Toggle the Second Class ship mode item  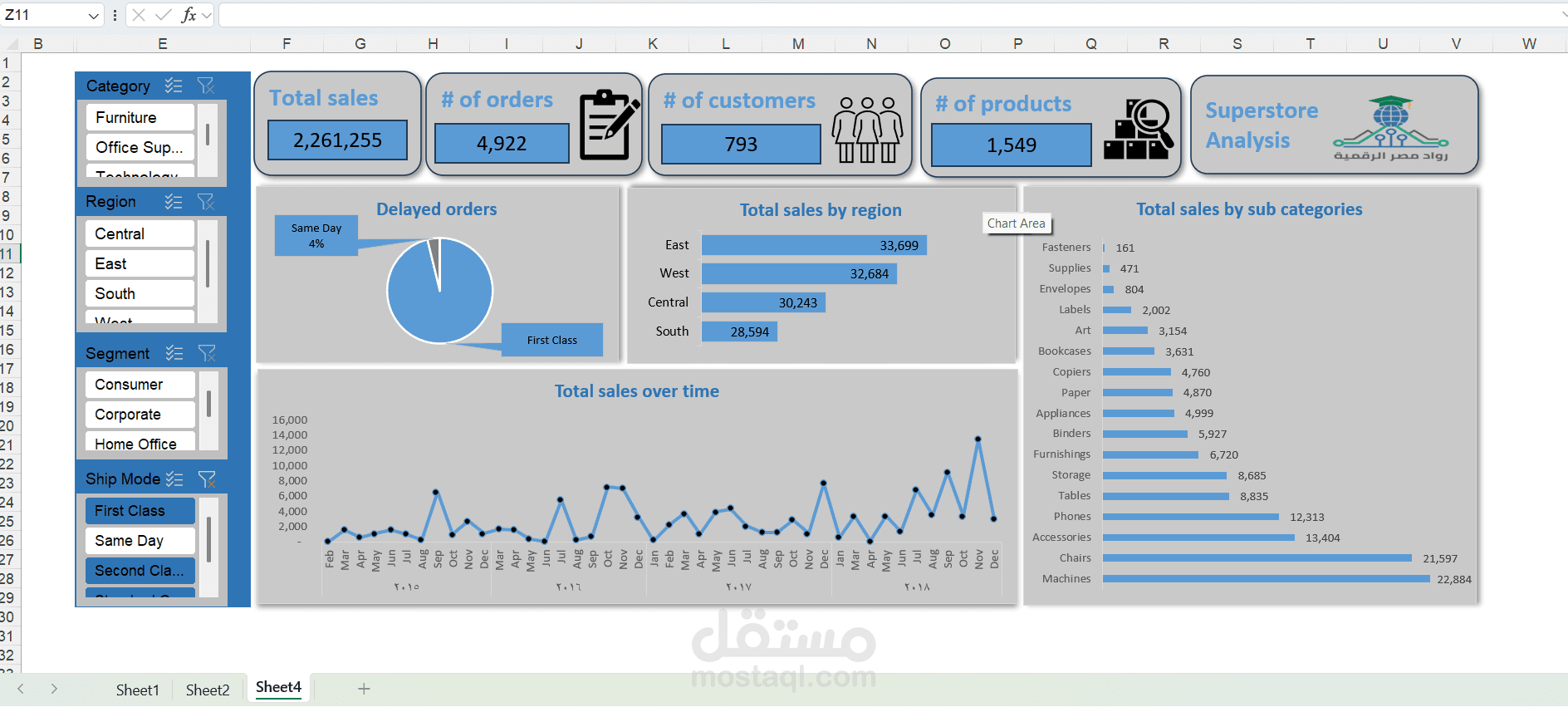coord(140,571)
